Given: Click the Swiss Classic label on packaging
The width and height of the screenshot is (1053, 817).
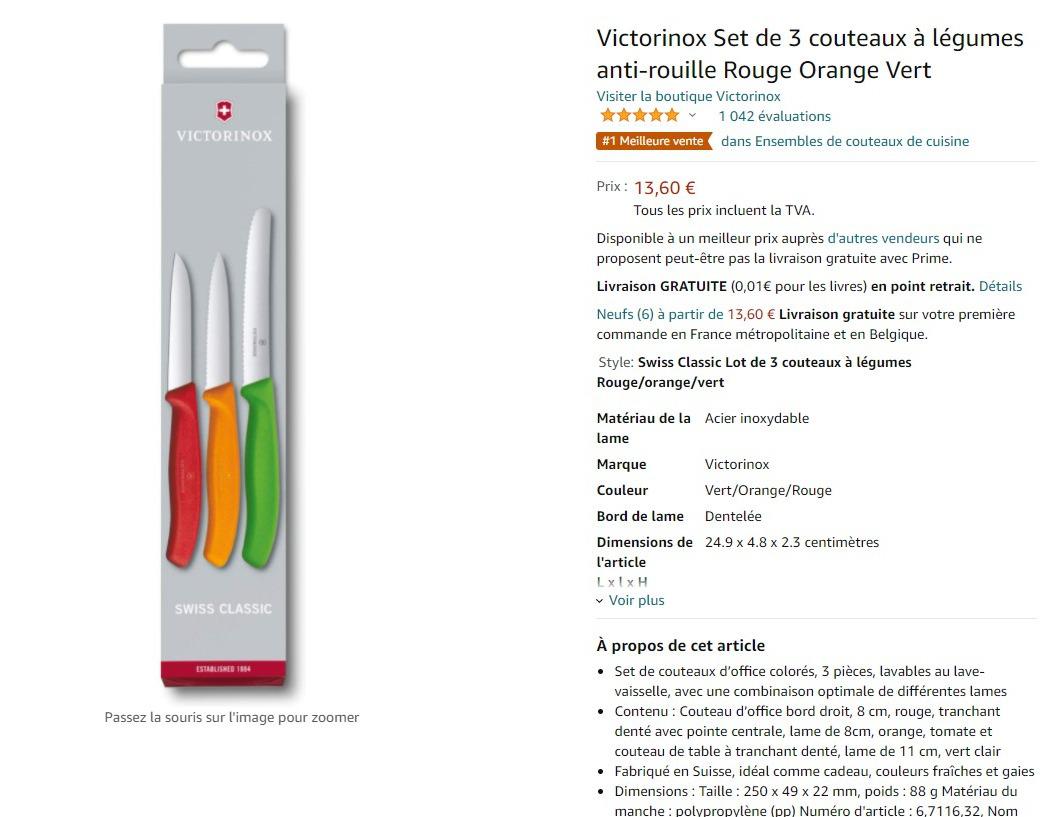Looking at the screenshot, I should 224,609.
